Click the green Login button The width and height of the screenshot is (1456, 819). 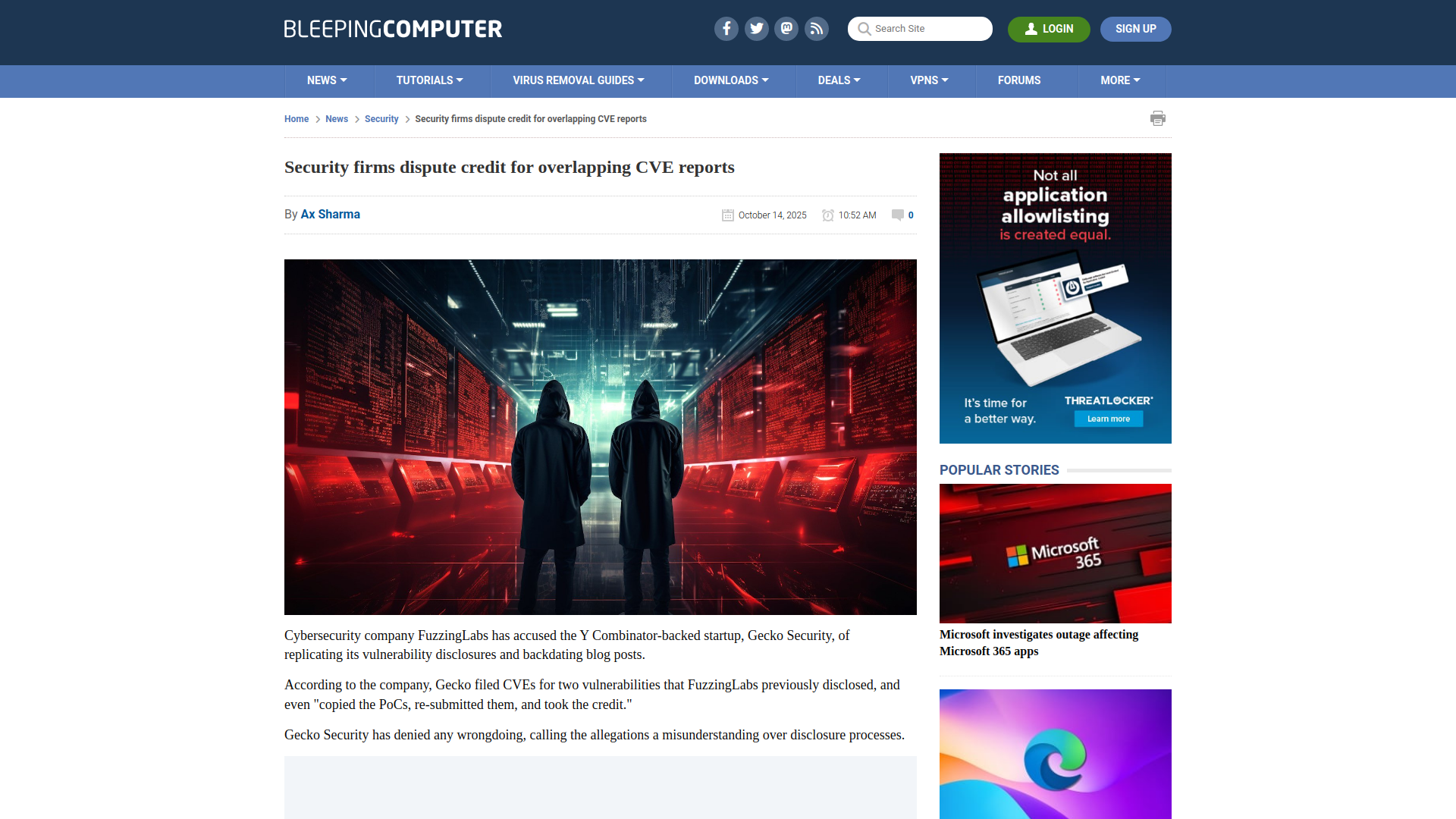(x=1048, y=29)
